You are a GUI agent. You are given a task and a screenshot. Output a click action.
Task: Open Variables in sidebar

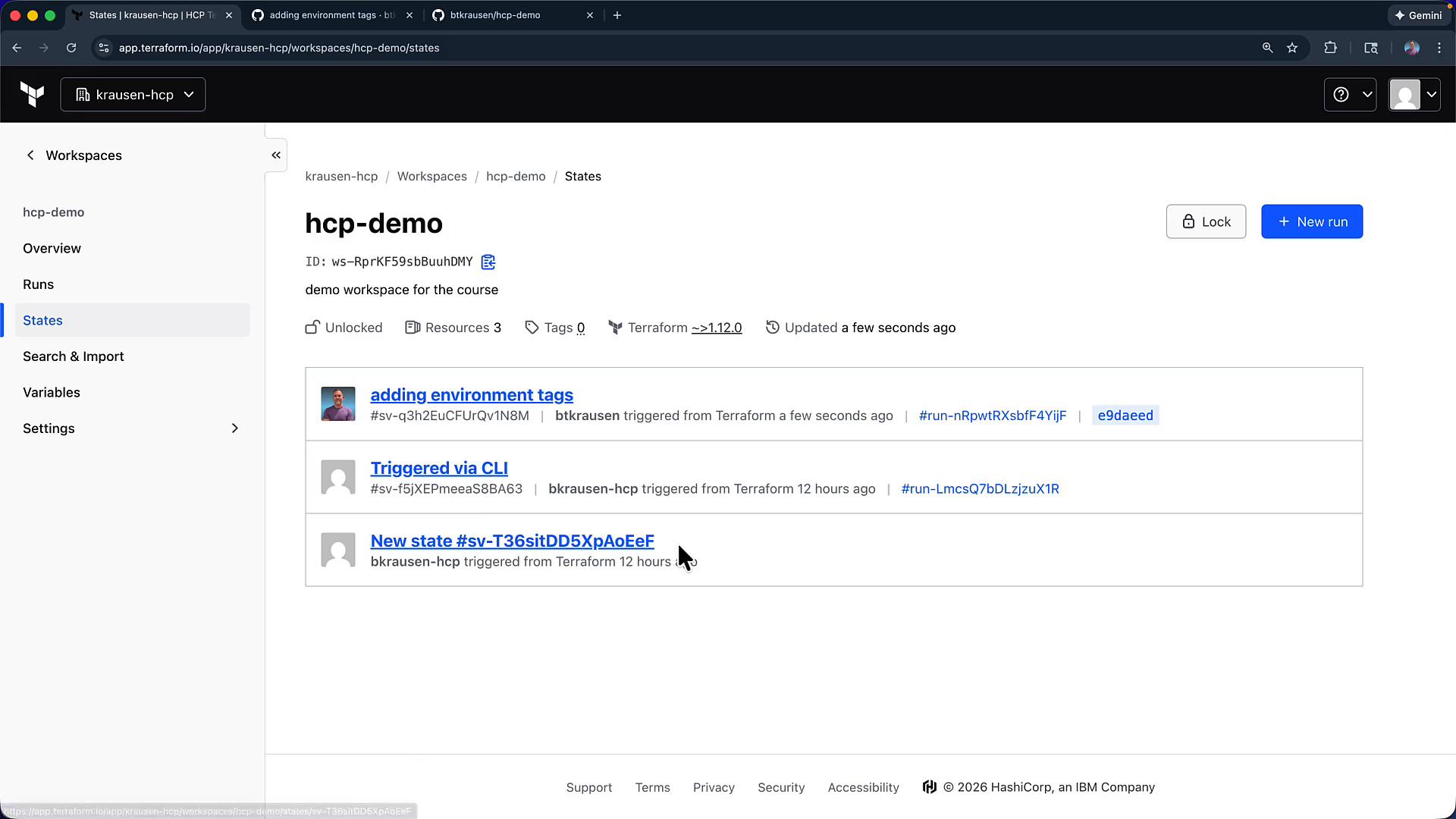(52, 393)
